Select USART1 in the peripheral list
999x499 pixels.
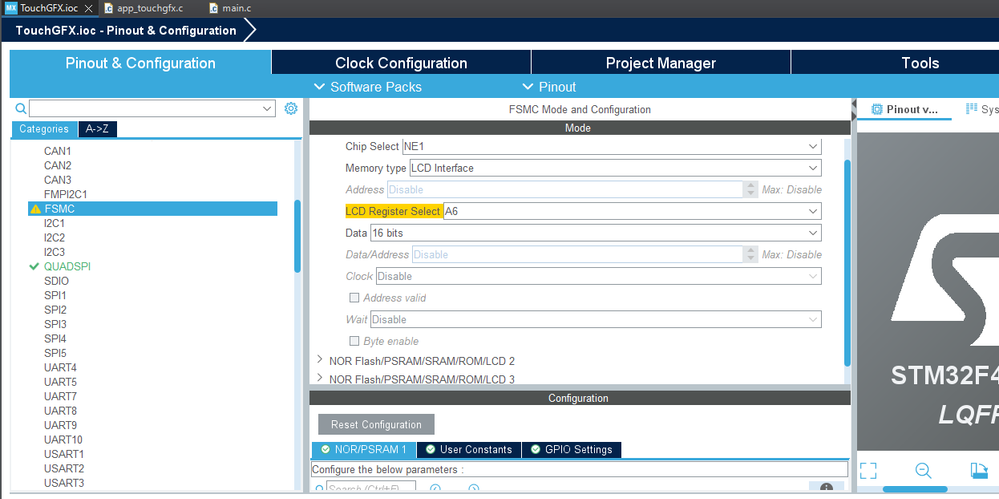[64, 454]
